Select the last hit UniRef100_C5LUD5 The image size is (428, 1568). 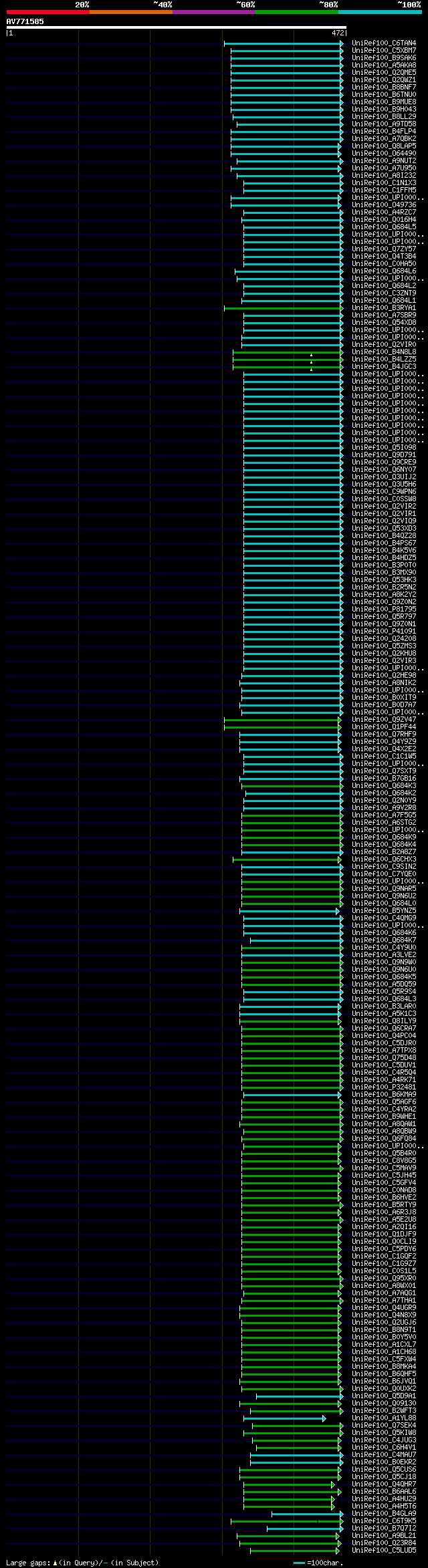384,1550
